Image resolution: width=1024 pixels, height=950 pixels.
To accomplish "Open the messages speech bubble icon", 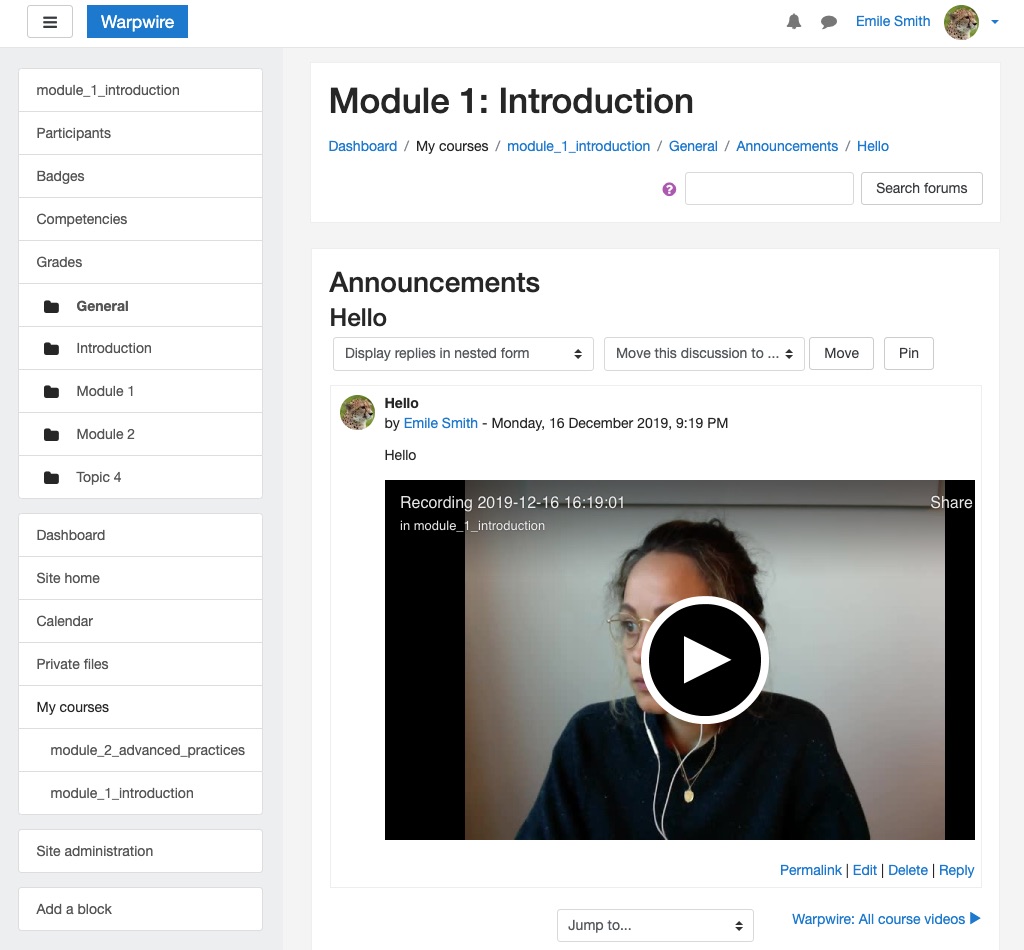I will point(829,22).
